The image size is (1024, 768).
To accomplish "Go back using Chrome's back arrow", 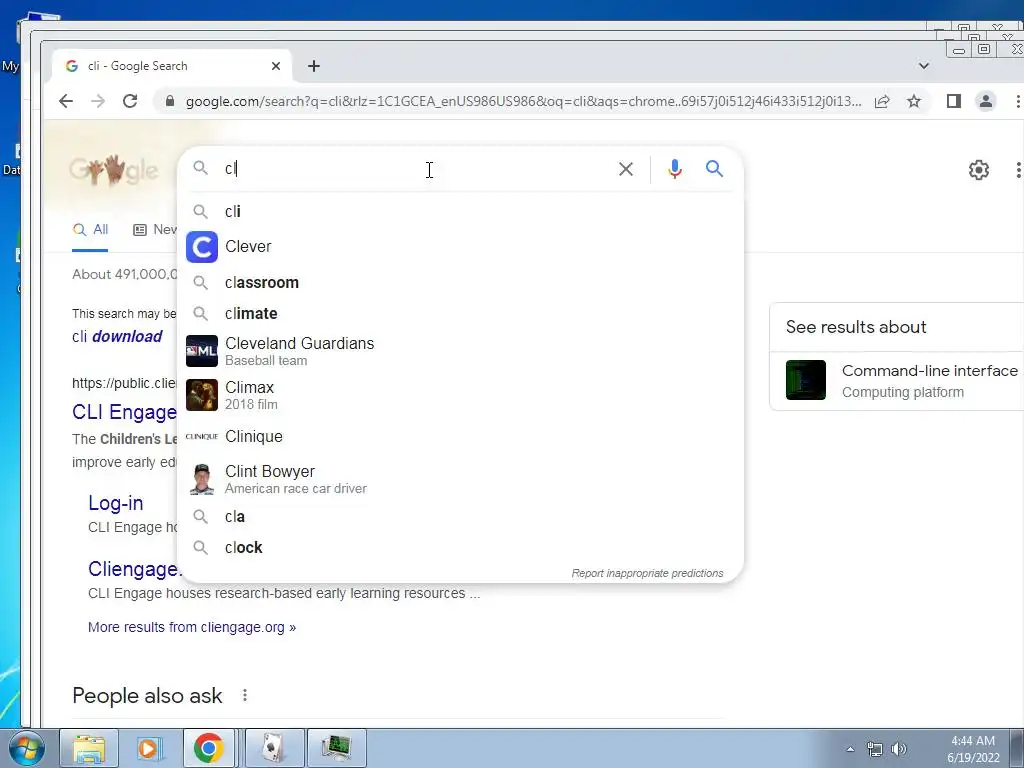I will click(65, 101).
